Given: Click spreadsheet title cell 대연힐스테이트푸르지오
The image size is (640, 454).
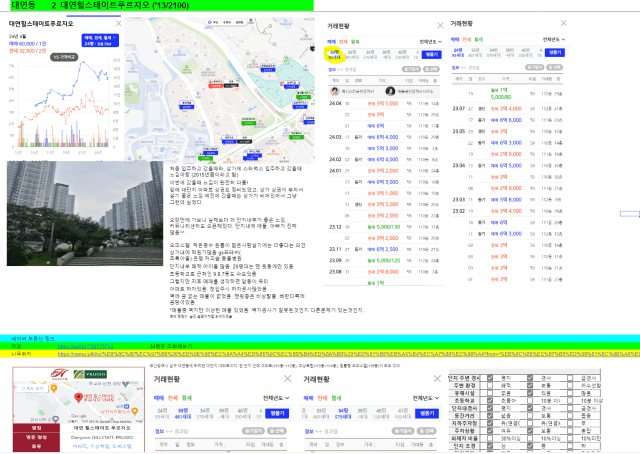Looking at the screenshot, I should (x=124, y=5).
